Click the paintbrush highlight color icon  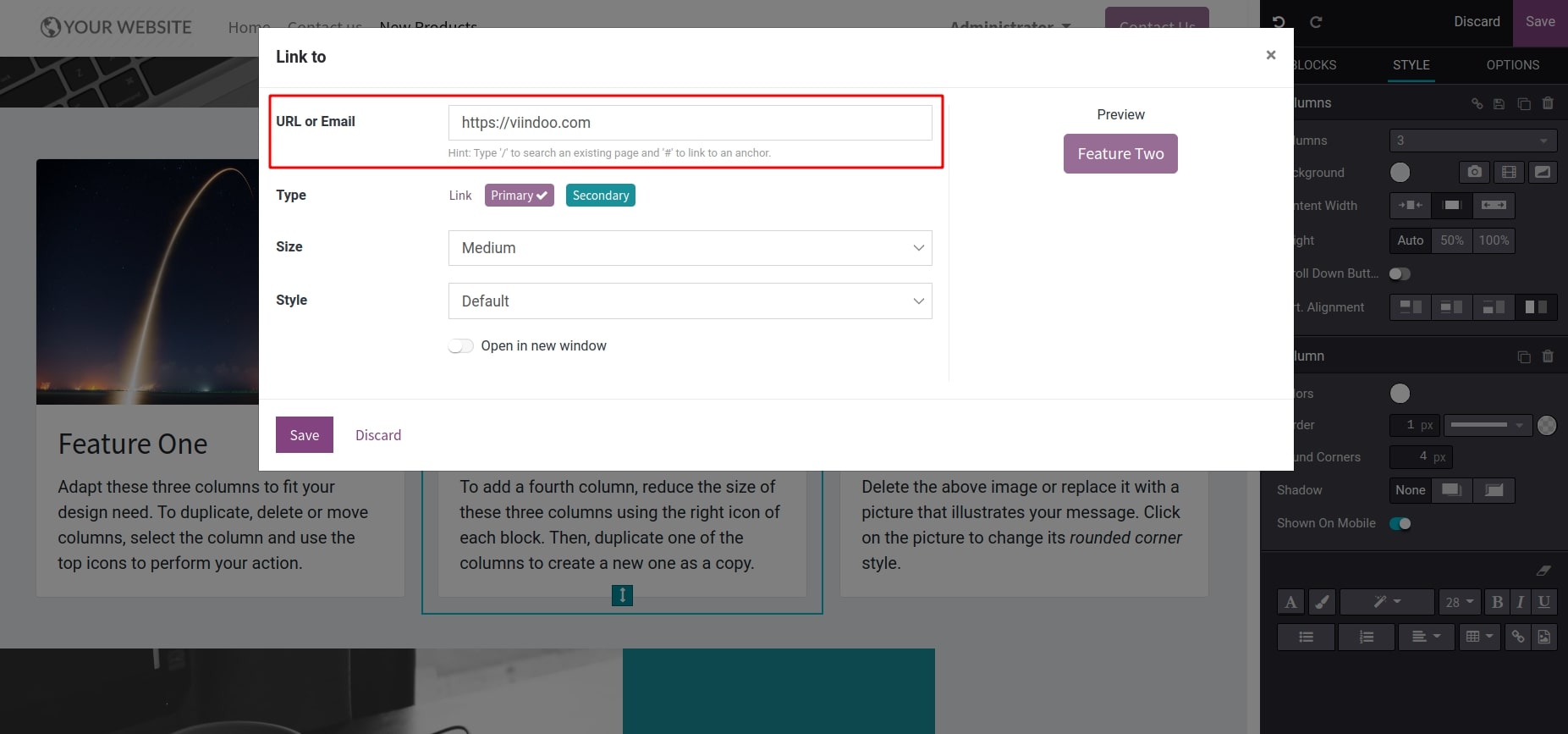[x=1322, y=602]
